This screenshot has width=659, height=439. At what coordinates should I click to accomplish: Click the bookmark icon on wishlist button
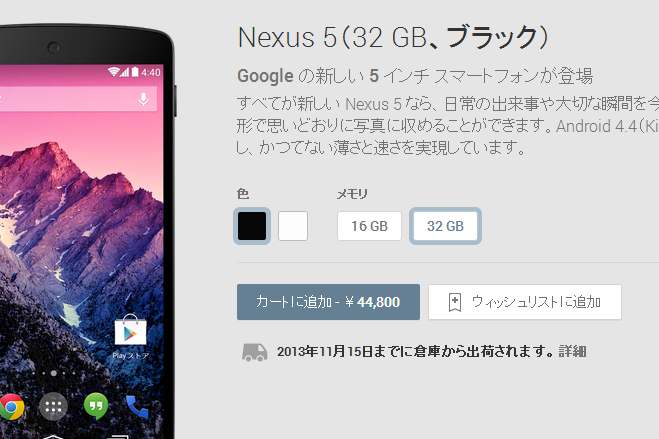point(455,302)
